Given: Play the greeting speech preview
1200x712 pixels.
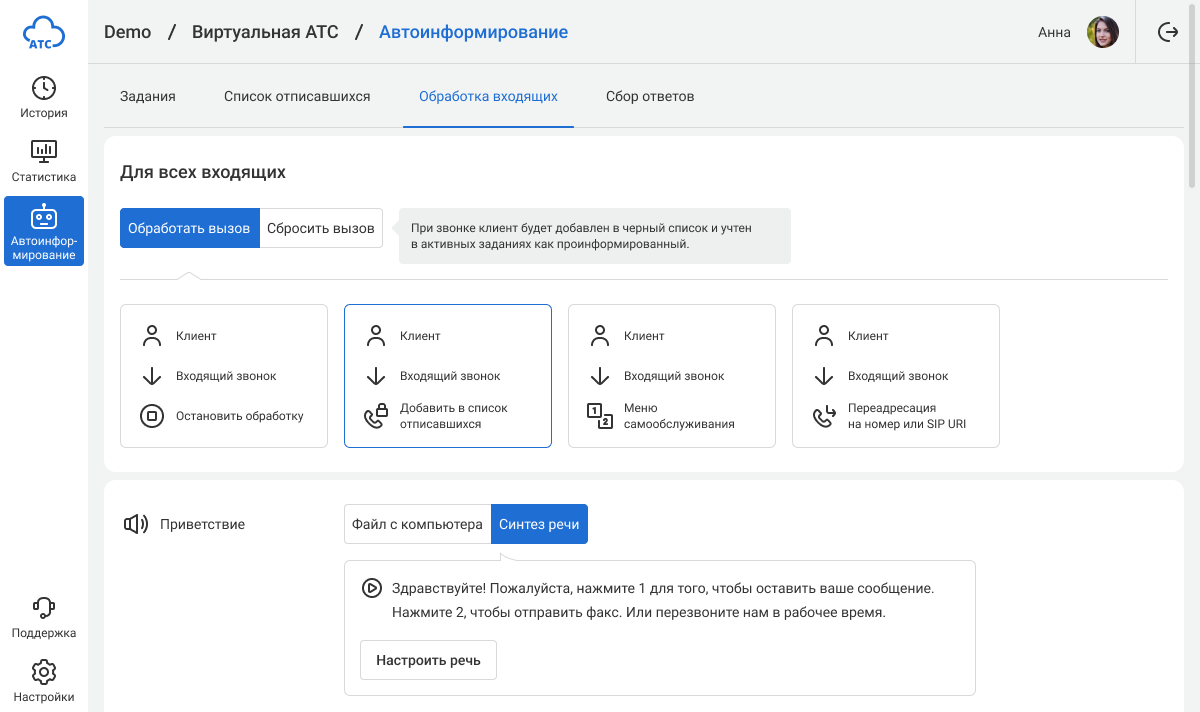Looking at the screenshot, I should (371, 588).
